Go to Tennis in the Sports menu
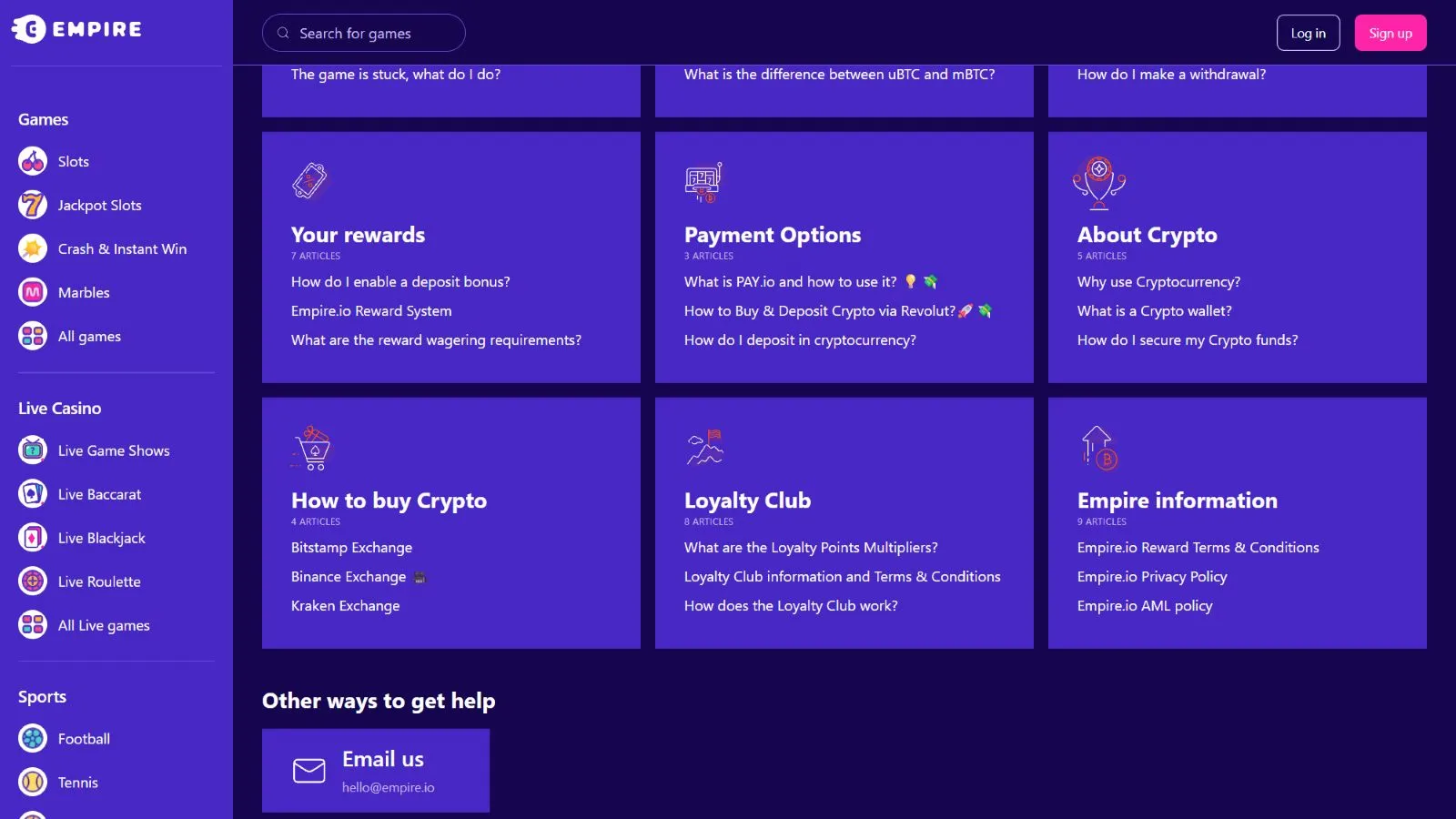The width and height of the screenshot is (1456, 819). 77,783
